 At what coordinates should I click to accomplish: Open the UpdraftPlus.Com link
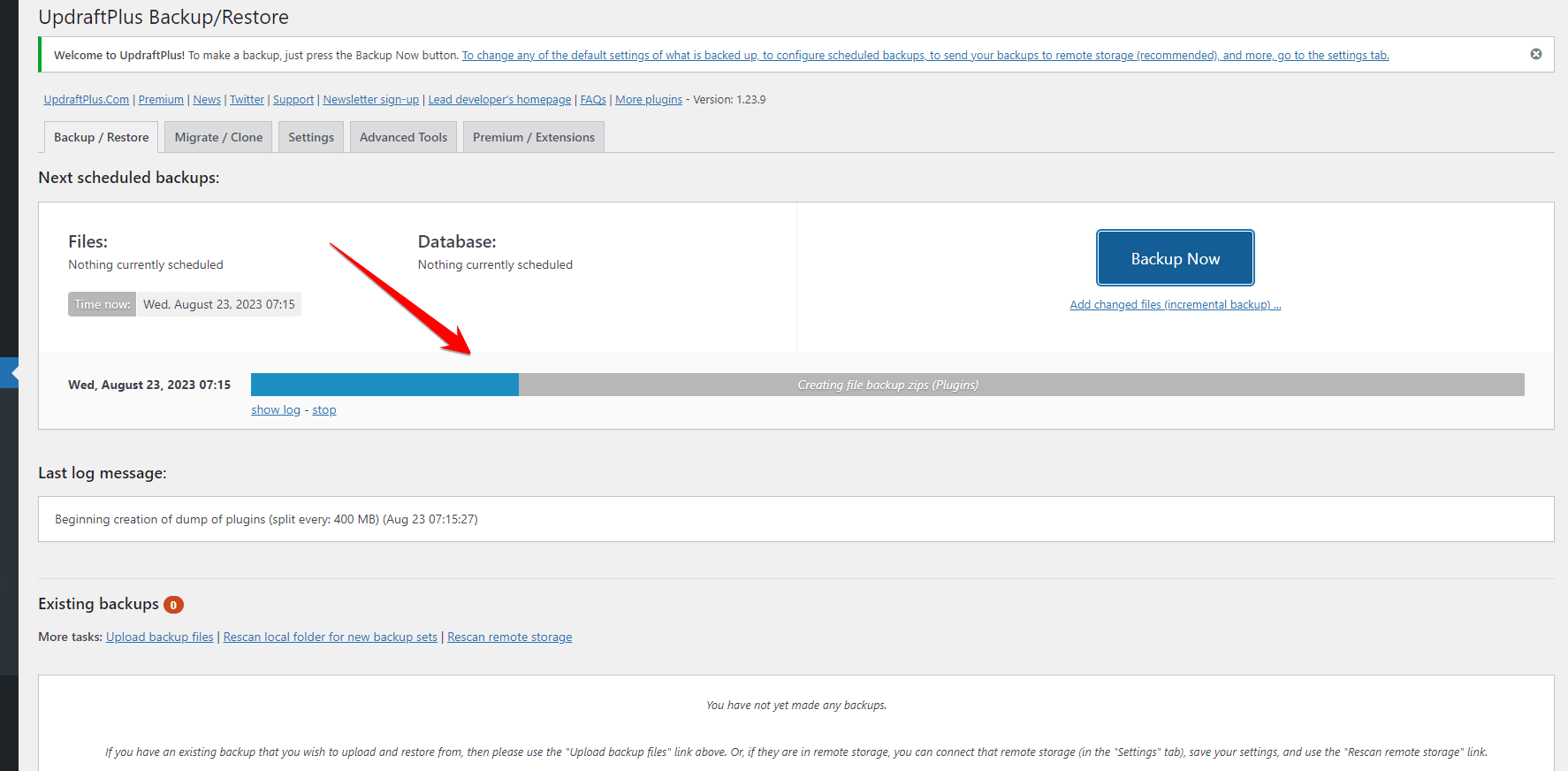tap(87, 99)
